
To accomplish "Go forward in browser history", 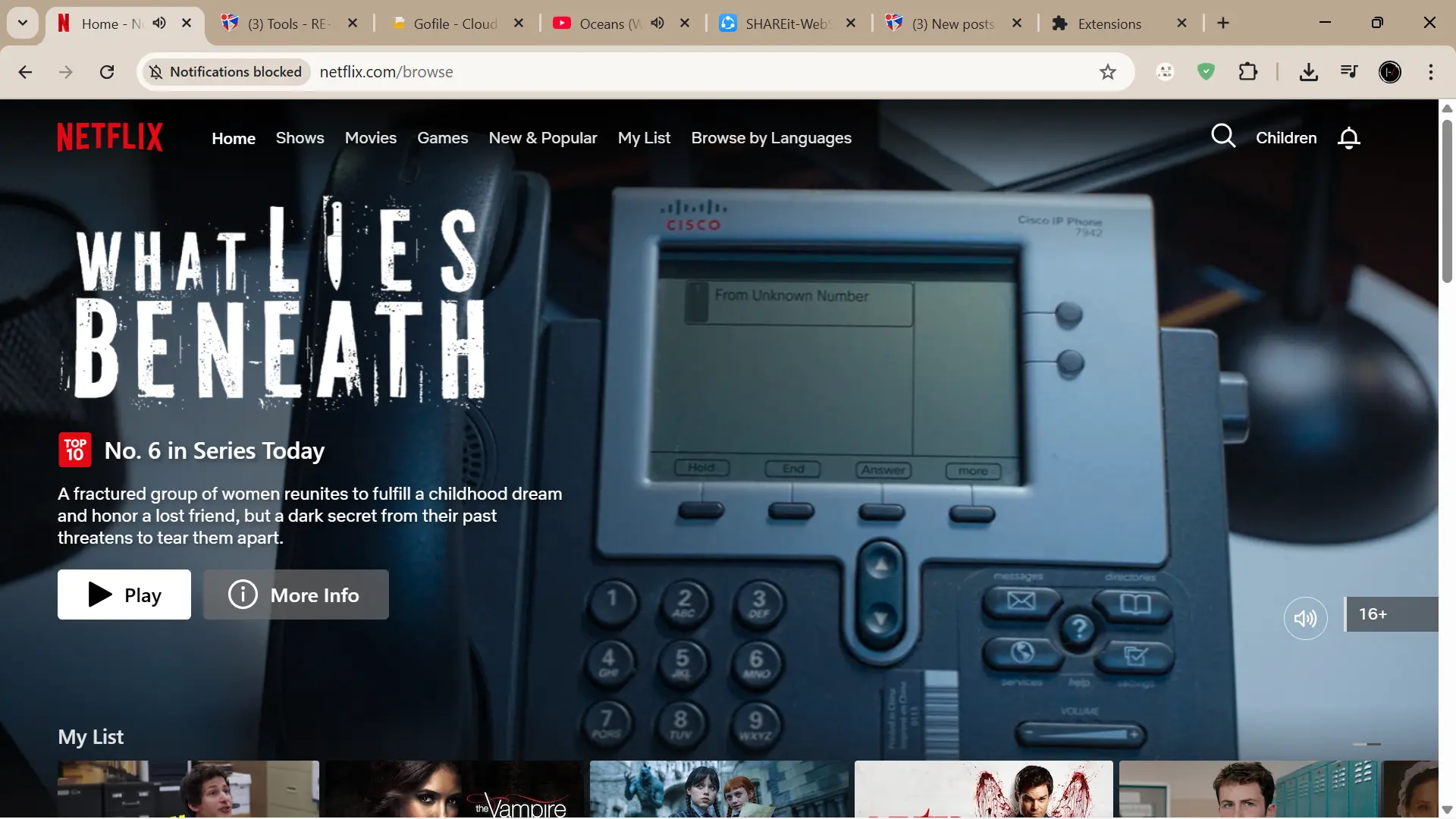I will pyautogui.click(x=66, y=72).
